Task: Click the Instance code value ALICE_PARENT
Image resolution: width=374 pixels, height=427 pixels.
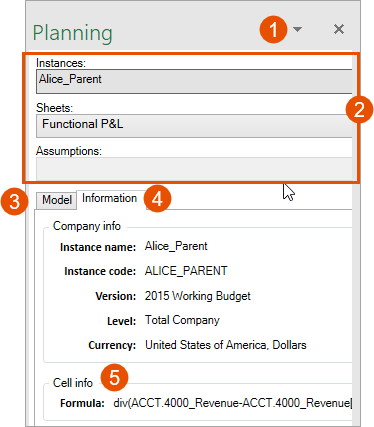Action: coord(186,271)
